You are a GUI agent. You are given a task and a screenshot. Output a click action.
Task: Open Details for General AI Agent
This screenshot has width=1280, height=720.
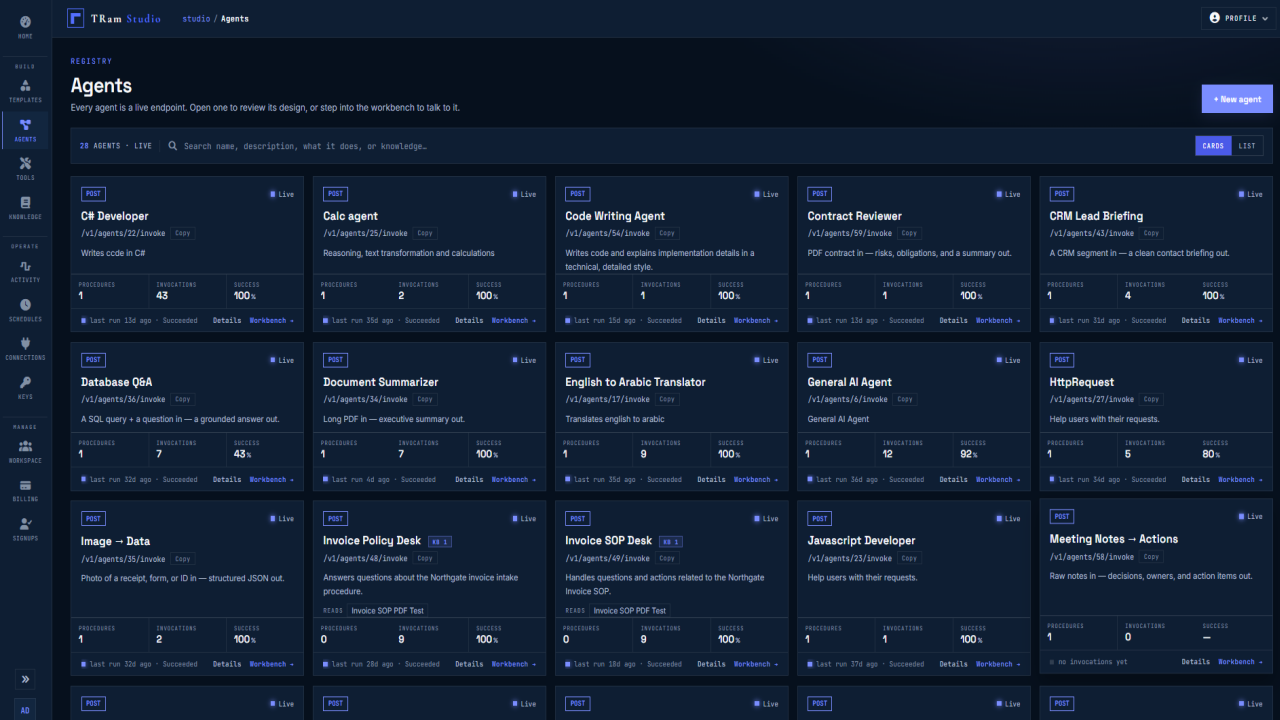(x=954, y=480)
